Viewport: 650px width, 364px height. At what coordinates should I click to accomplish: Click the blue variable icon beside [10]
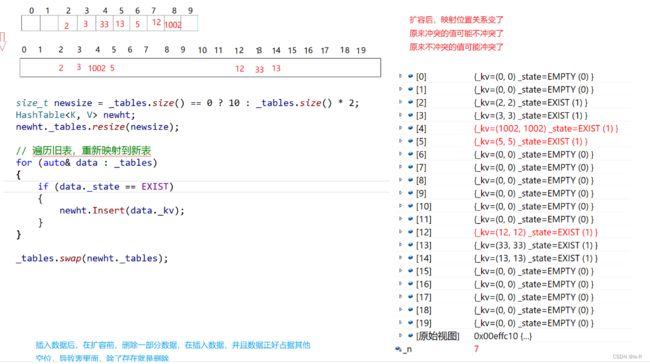tap(410, 206)
